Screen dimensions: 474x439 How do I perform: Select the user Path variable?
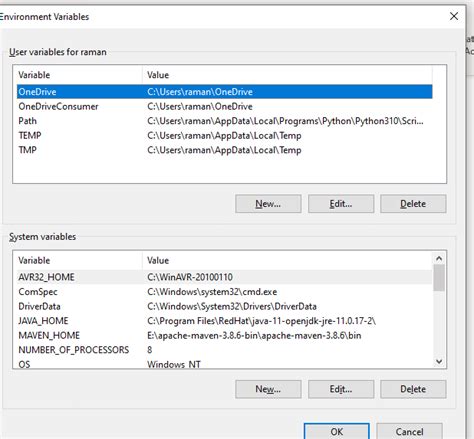click(225, 121)
